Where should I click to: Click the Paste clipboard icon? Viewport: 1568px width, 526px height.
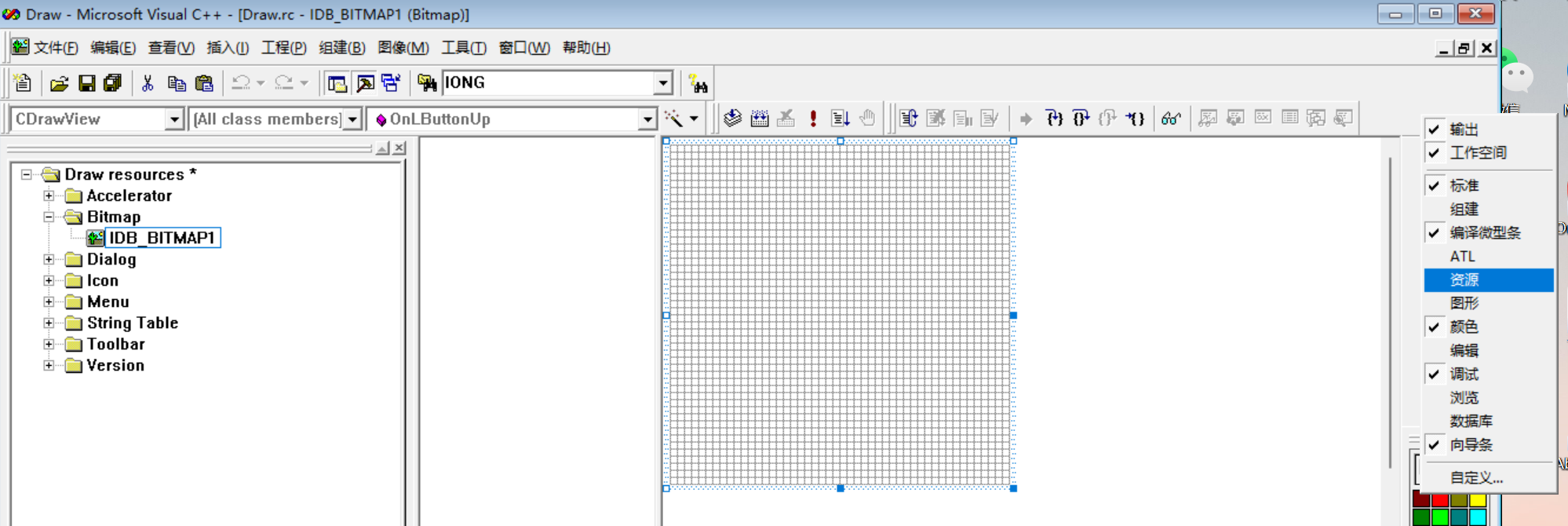(204, 82)
